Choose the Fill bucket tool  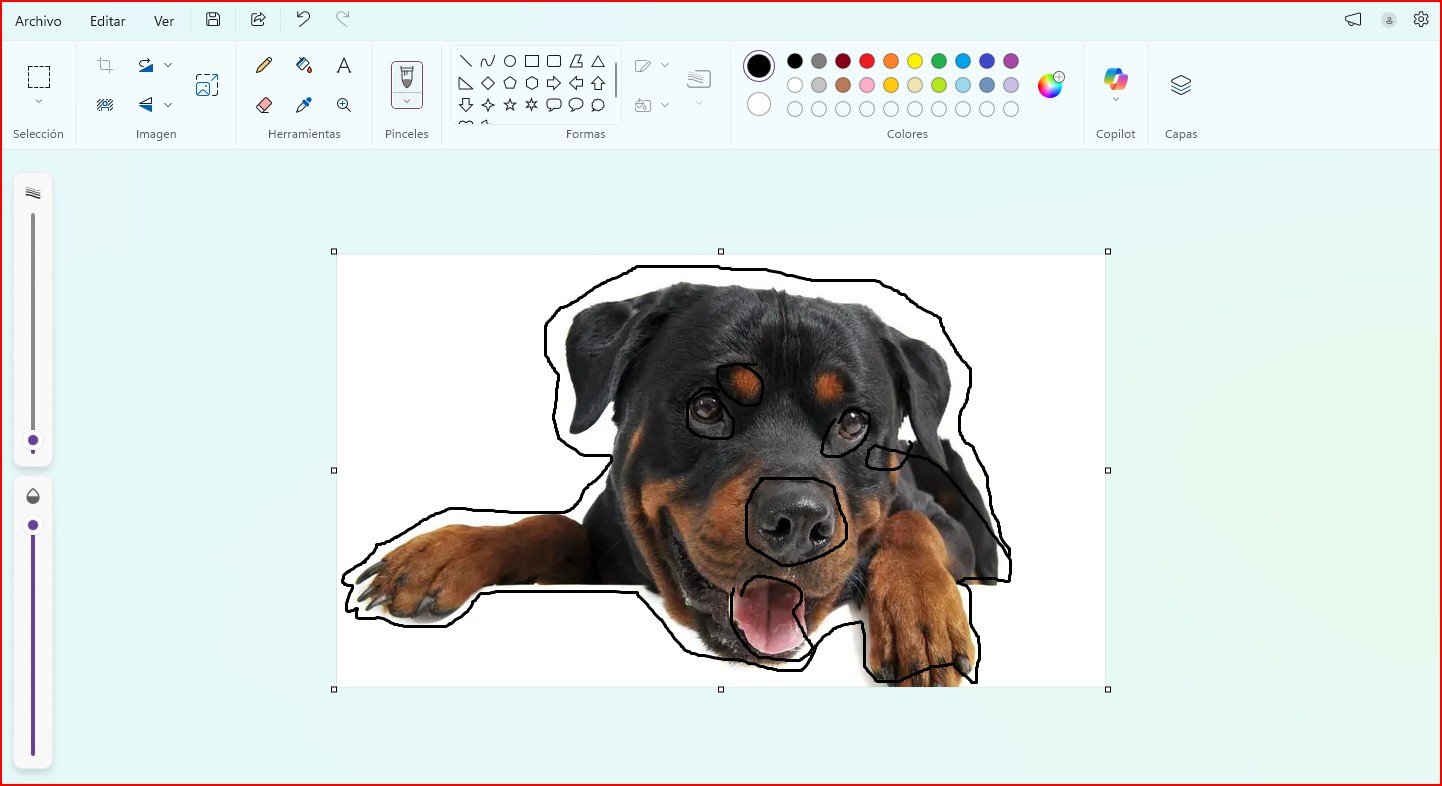point(304,66)
